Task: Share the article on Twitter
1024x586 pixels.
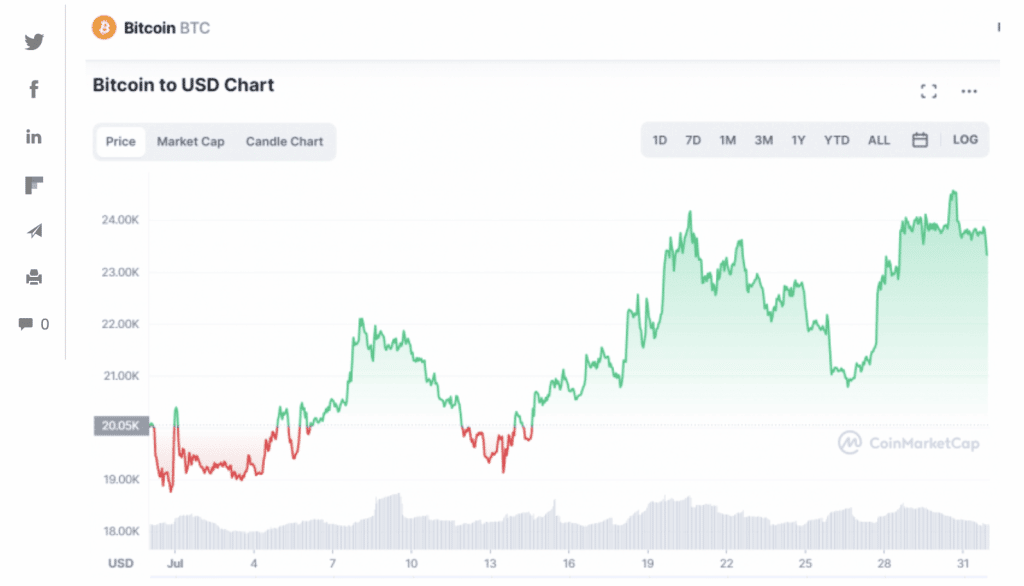Action: click(34, 42)
